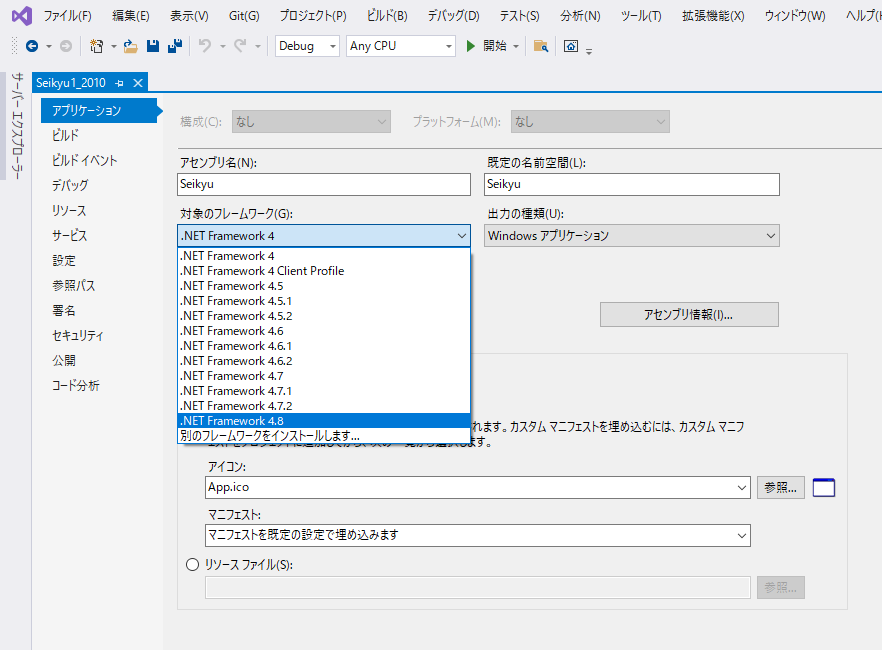Open the 拡張機能(X) menu

tap(713, 16)
